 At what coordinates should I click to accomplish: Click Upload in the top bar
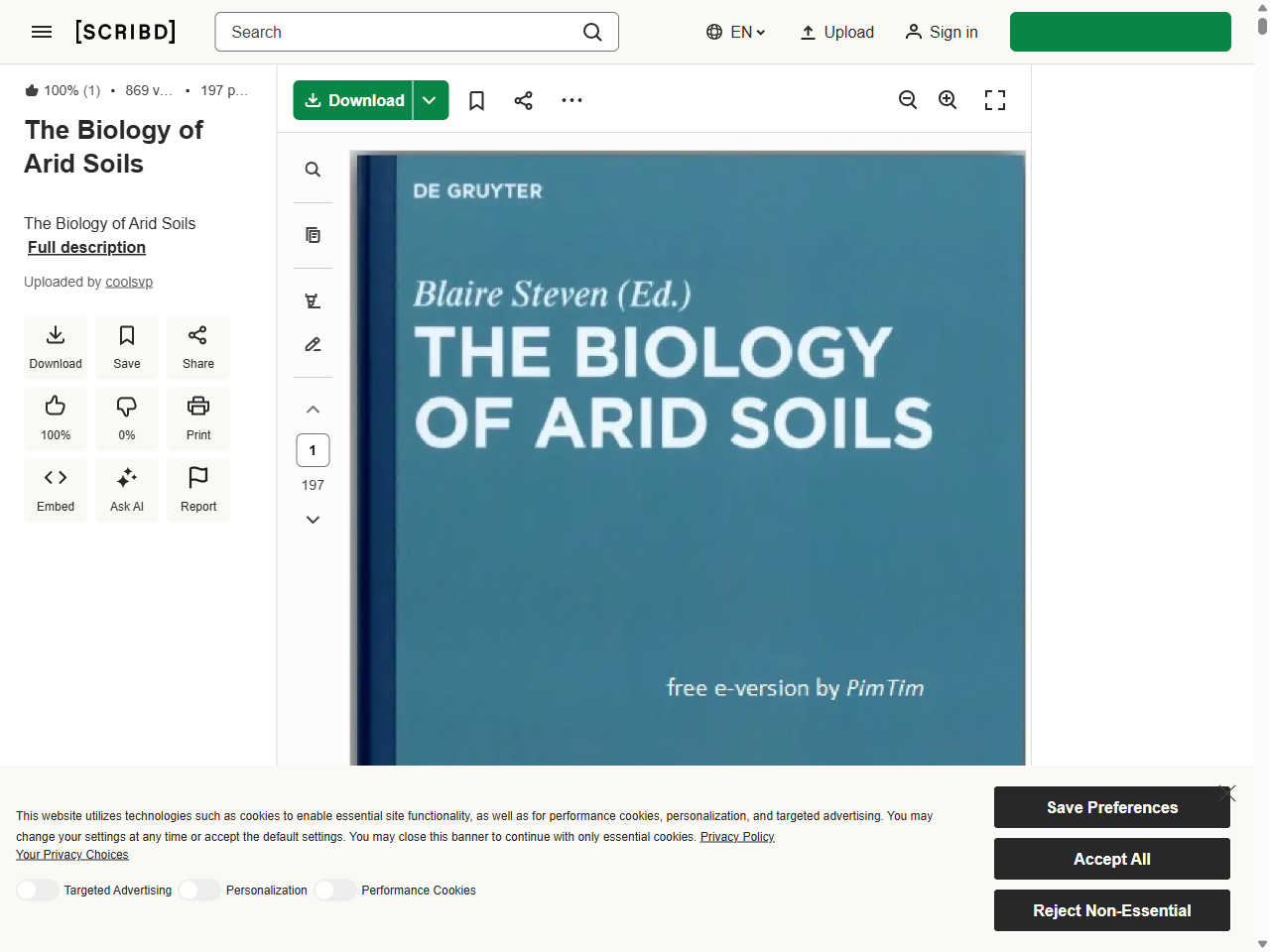click(836, 32)
